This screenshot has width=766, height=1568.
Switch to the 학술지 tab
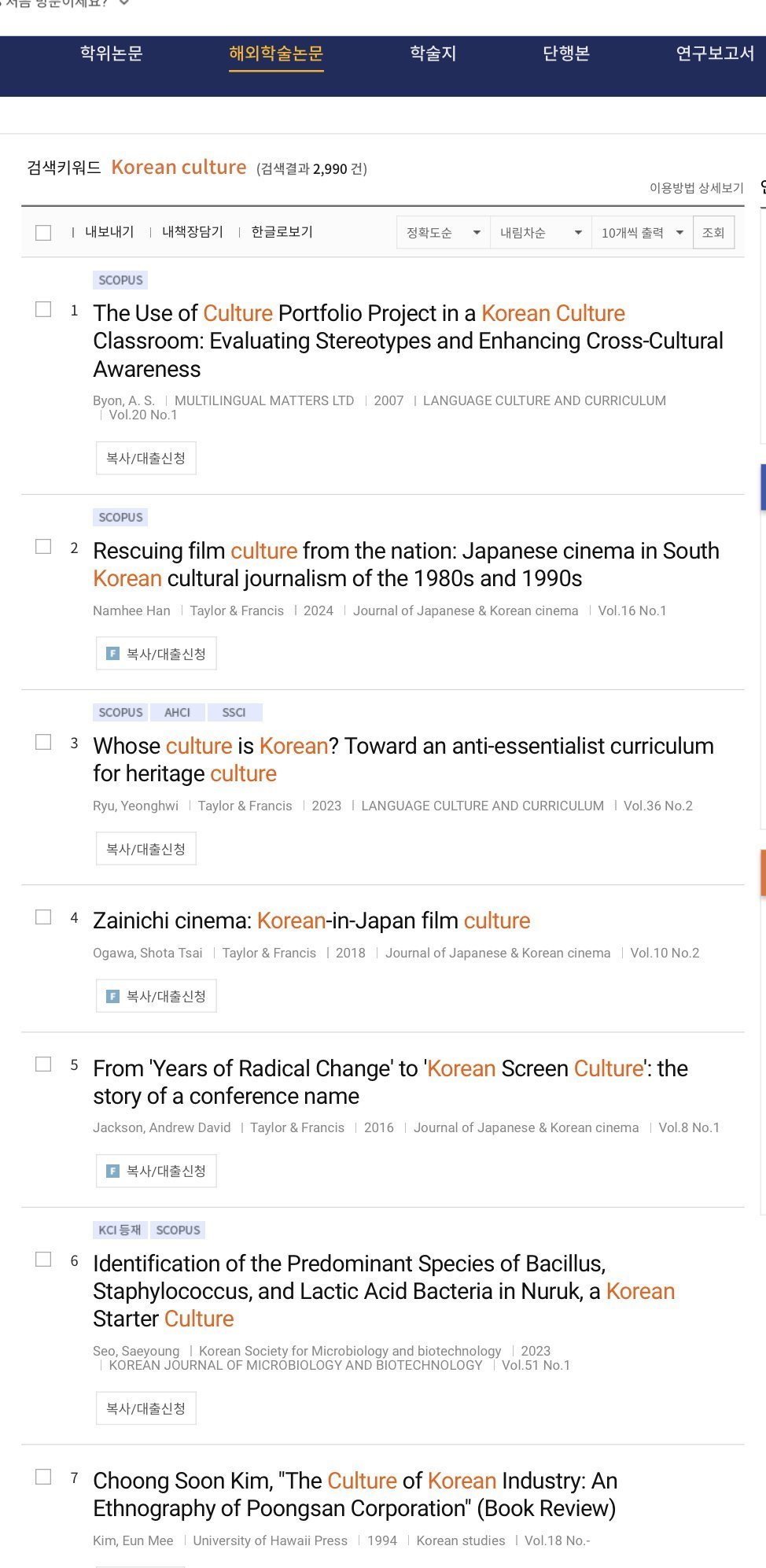pos(433,53)
